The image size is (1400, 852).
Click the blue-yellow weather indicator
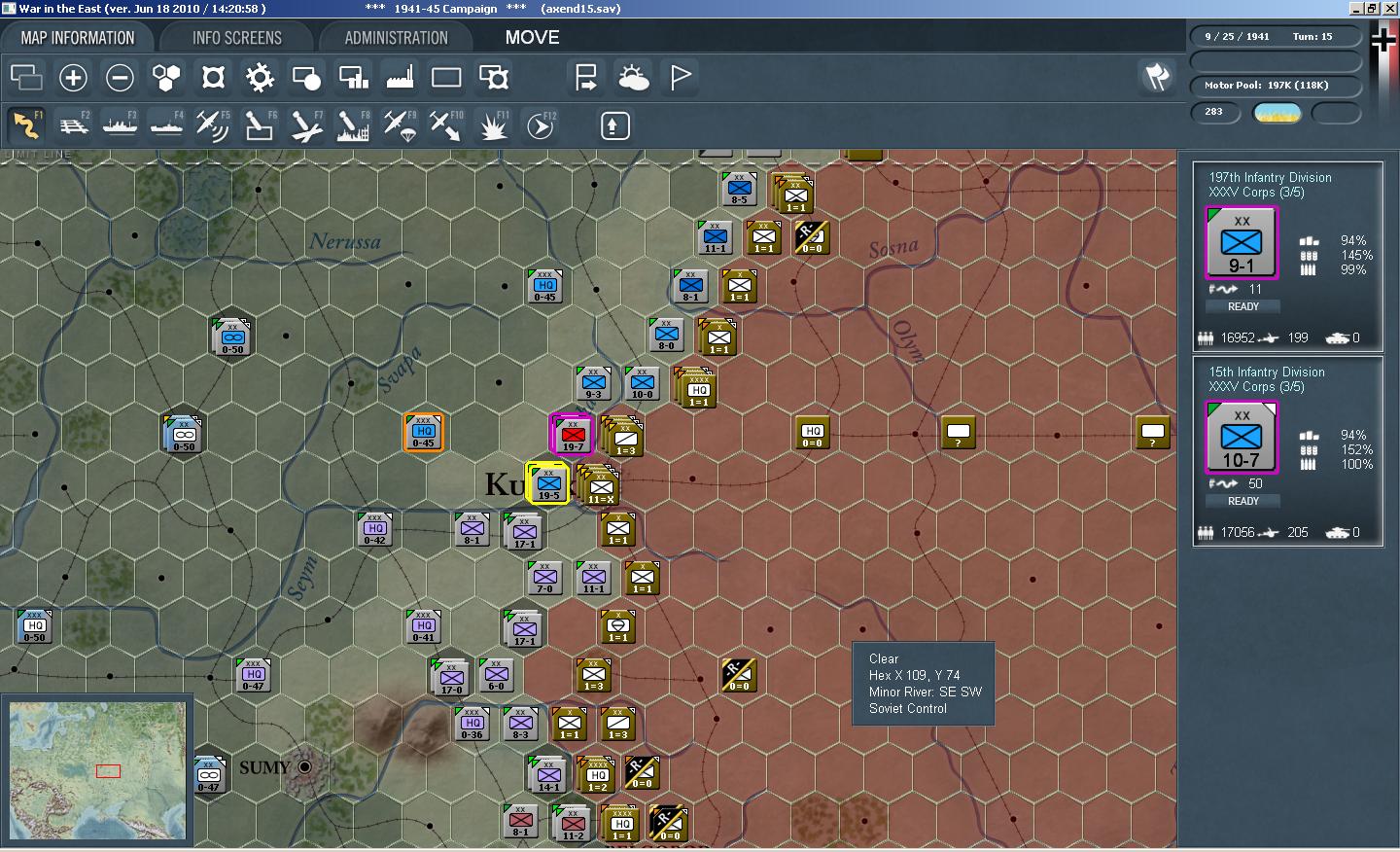tap(1277, 113)
